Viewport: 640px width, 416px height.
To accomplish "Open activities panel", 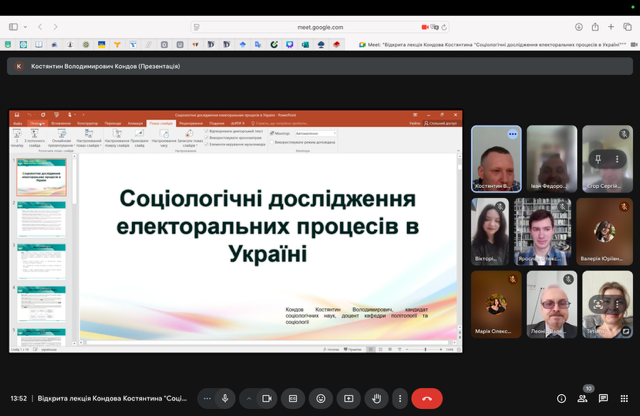I will tap(625, 398).
